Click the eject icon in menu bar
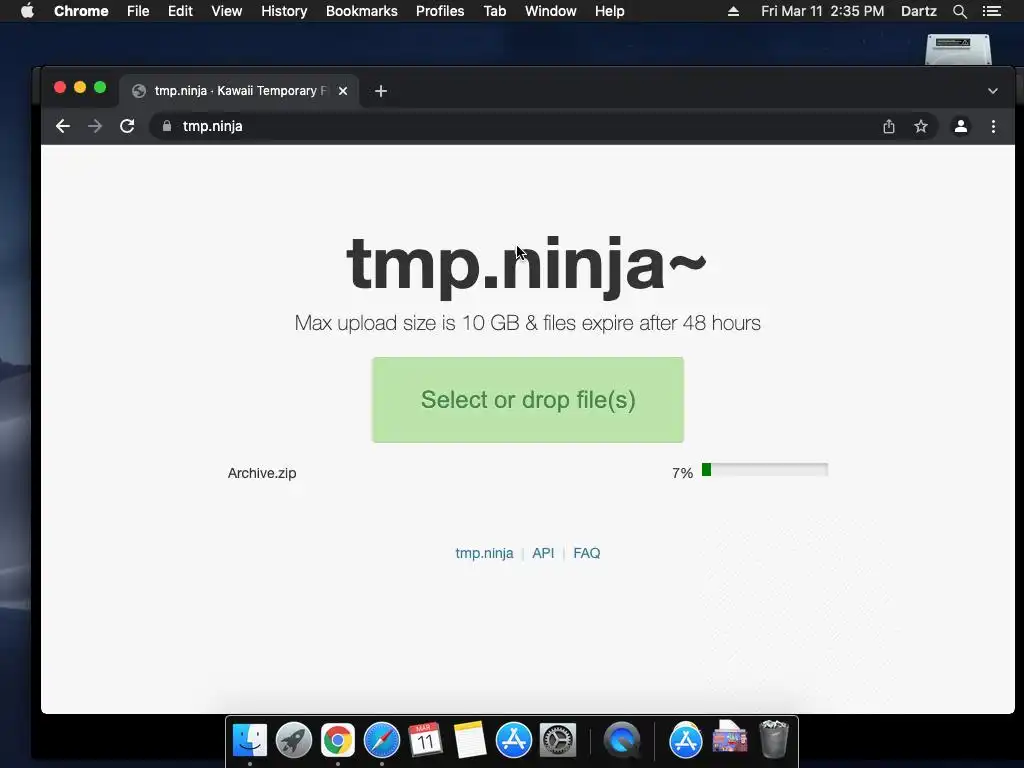The image size is (1024, 768). tap(733, 11)
